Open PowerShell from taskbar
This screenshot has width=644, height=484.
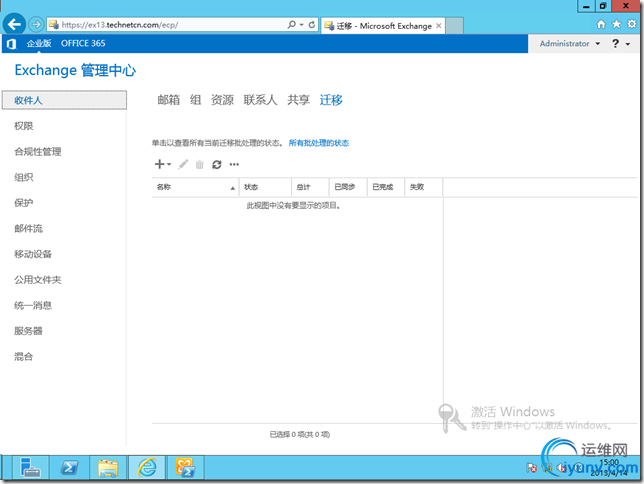[x=69, y=468]
